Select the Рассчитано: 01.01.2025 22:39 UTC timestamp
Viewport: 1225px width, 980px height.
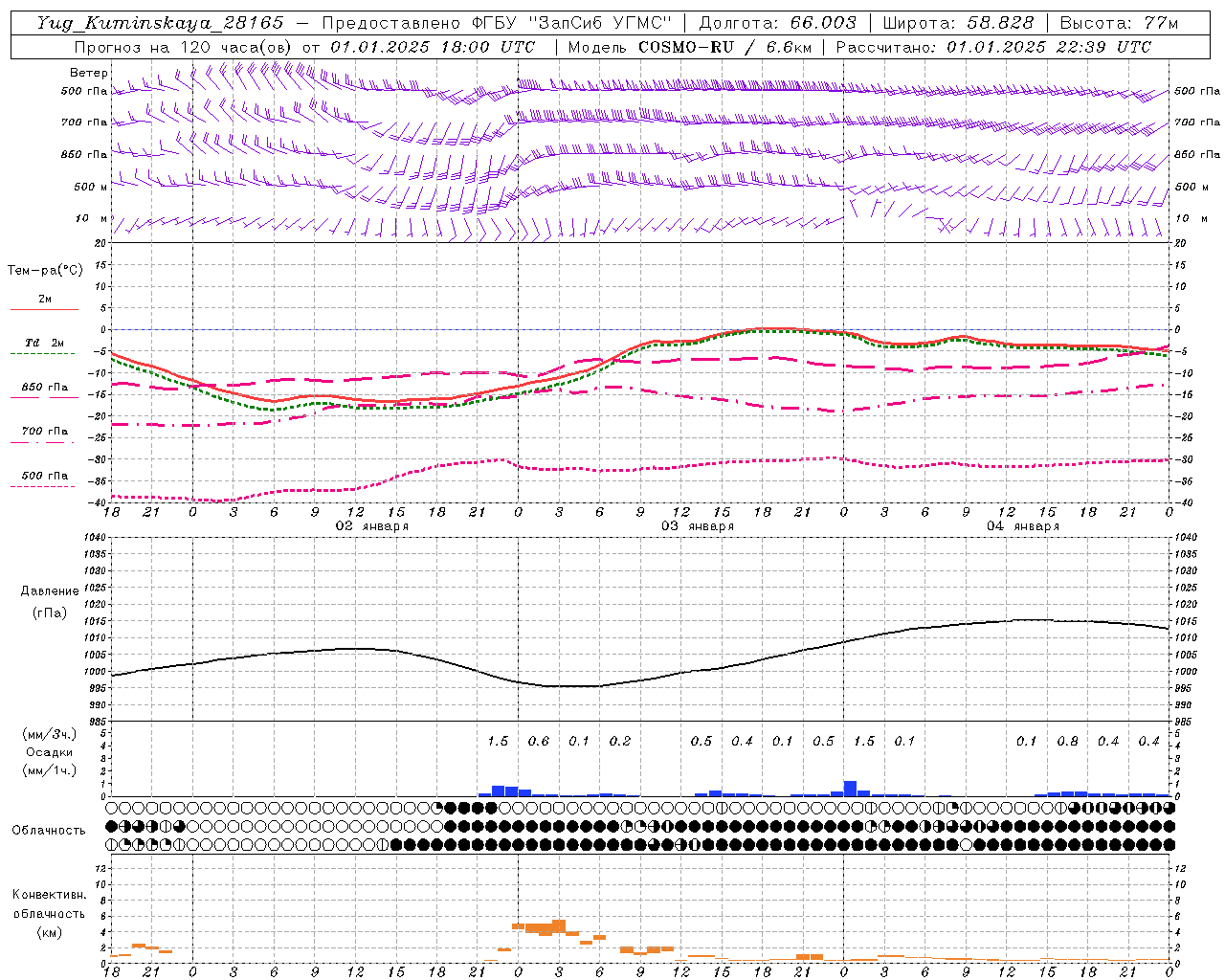[993, 47]
